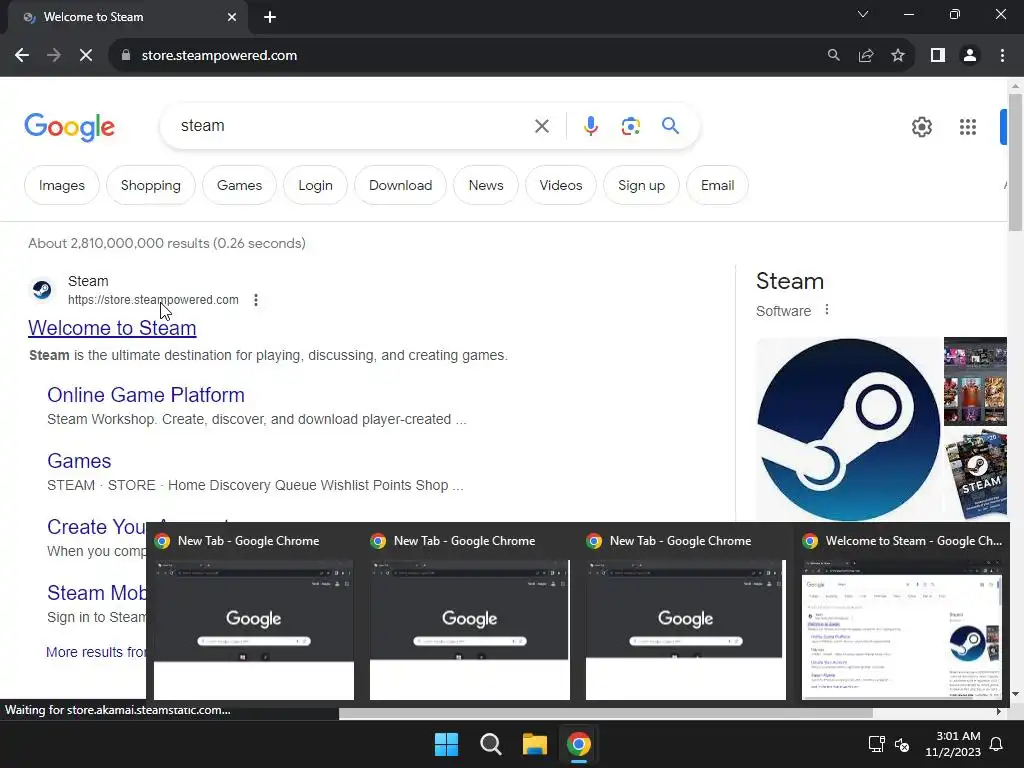Select the Shopping filter chip

click(151, 185)
